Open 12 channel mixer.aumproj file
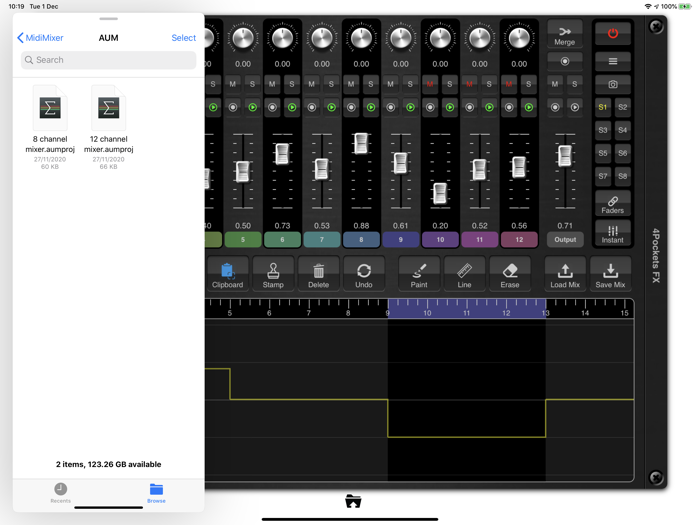Viewport: 700px width, 525px height. click(108, 128)
